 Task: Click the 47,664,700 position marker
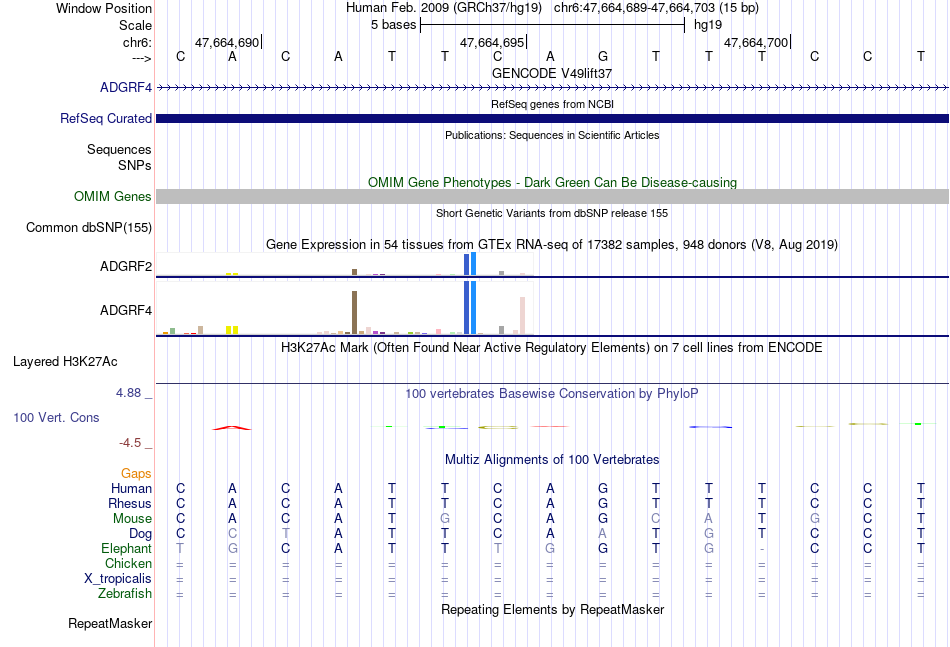tap(757, 42)
